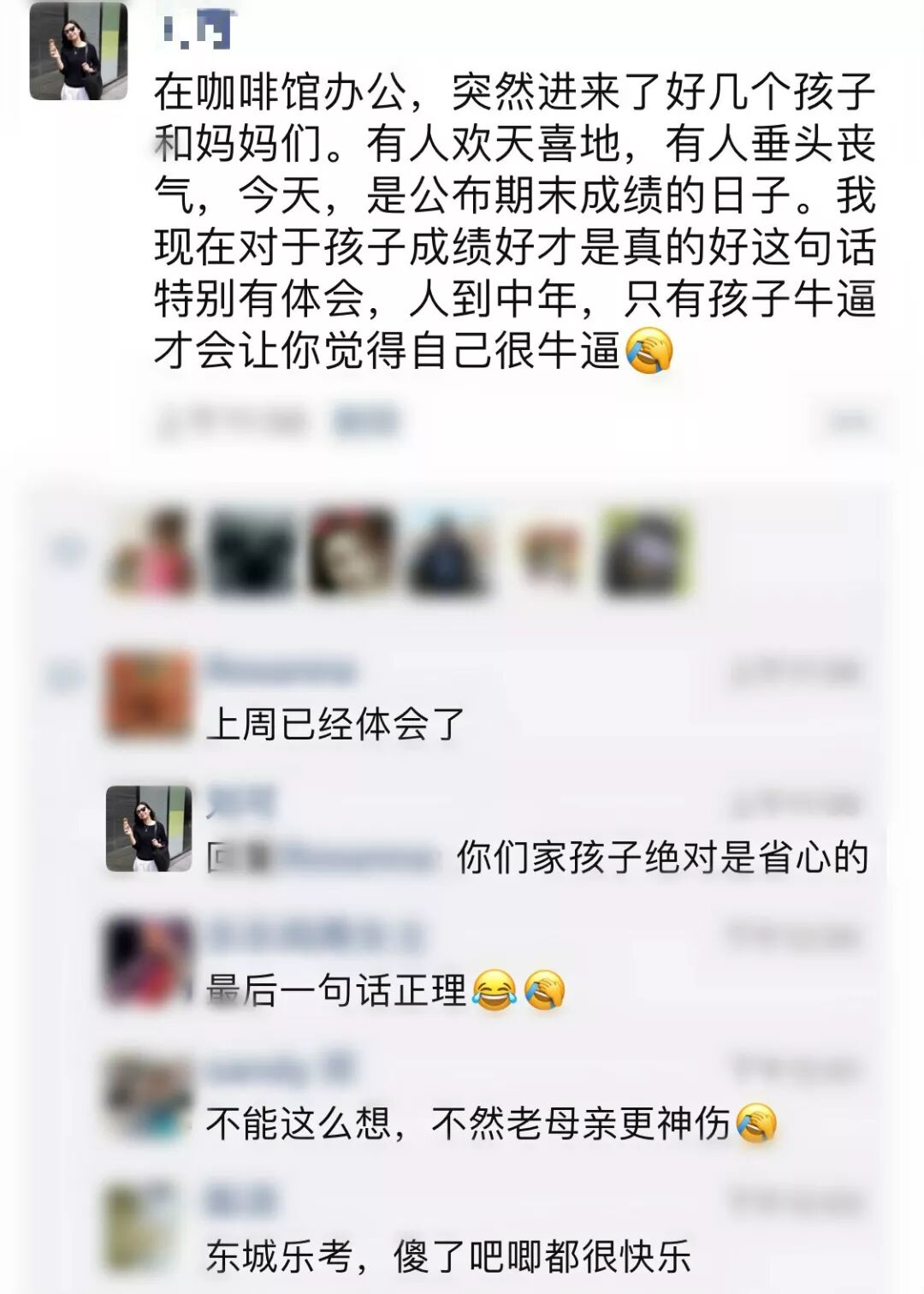Screen dimensions: 924x1294
Task: Open the last avatar in likes row
Action: [646, 552]
